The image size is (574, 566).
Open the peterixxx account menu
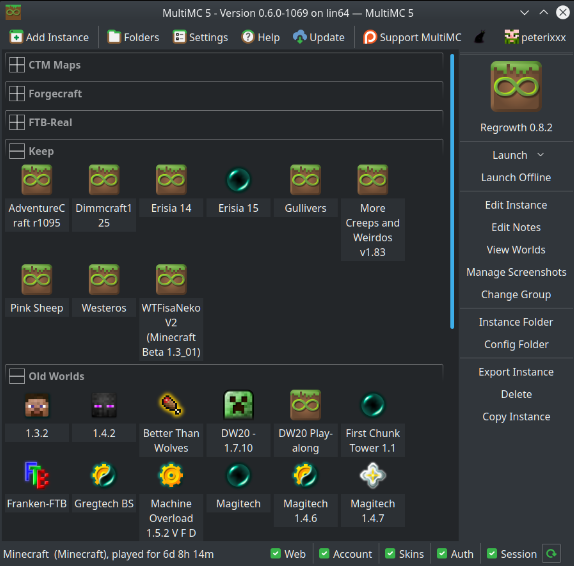pyautogui.click(x=535, y=37)
